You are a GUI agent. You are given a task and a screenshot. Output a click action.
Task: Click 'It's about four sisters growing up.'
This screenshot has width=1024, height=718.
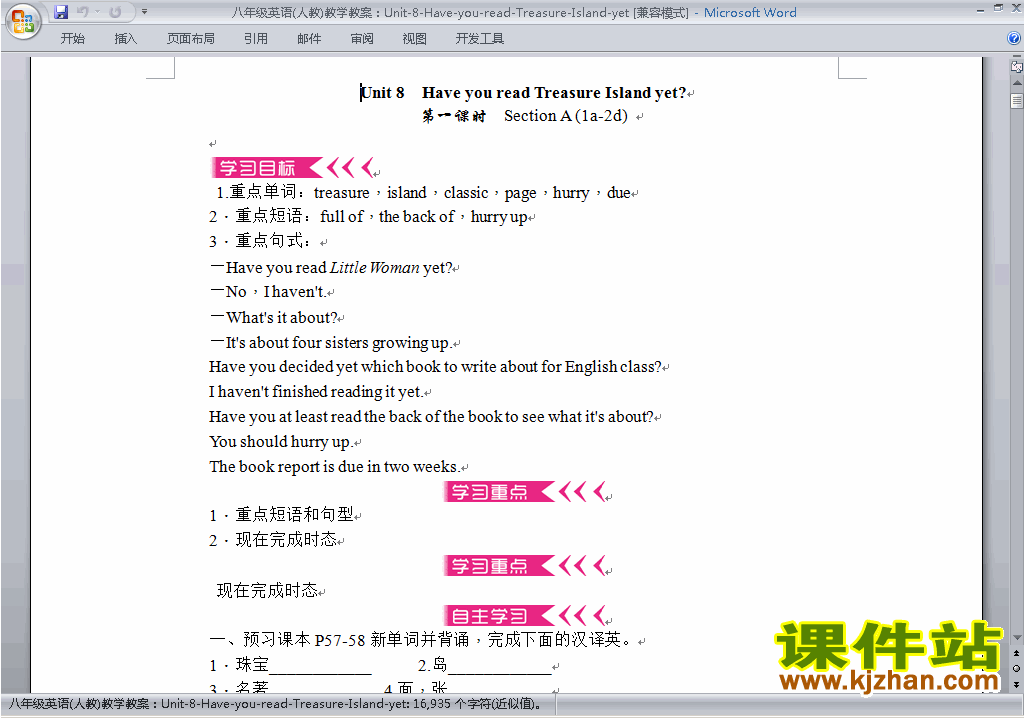pyautogui.click(x=330, y=343)
